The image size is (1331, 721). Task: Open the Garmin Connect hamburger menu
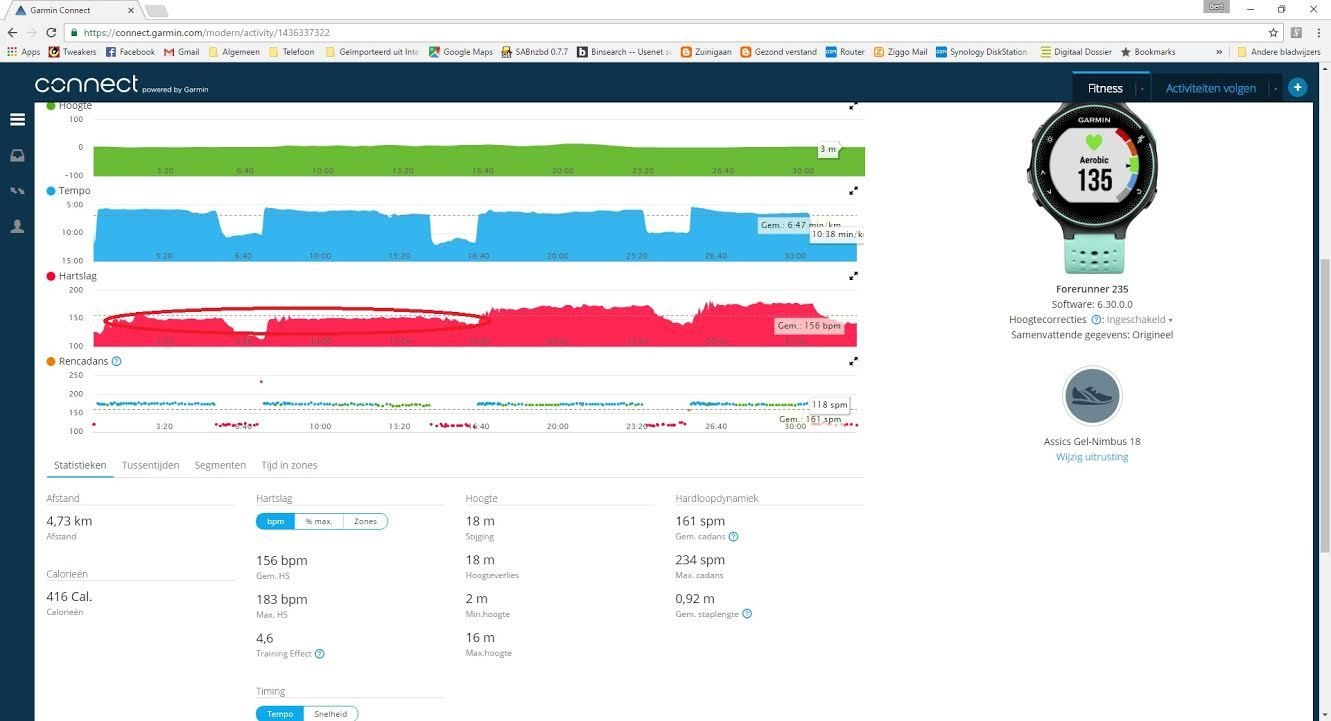click(x=17, y=119)
